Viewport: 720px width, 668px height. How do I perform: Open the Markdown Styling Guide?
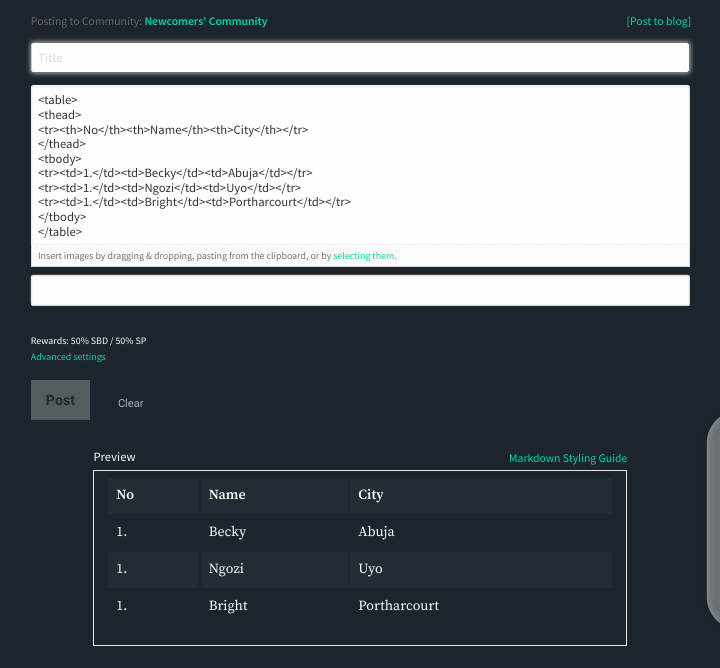click(x=568, y=458)
